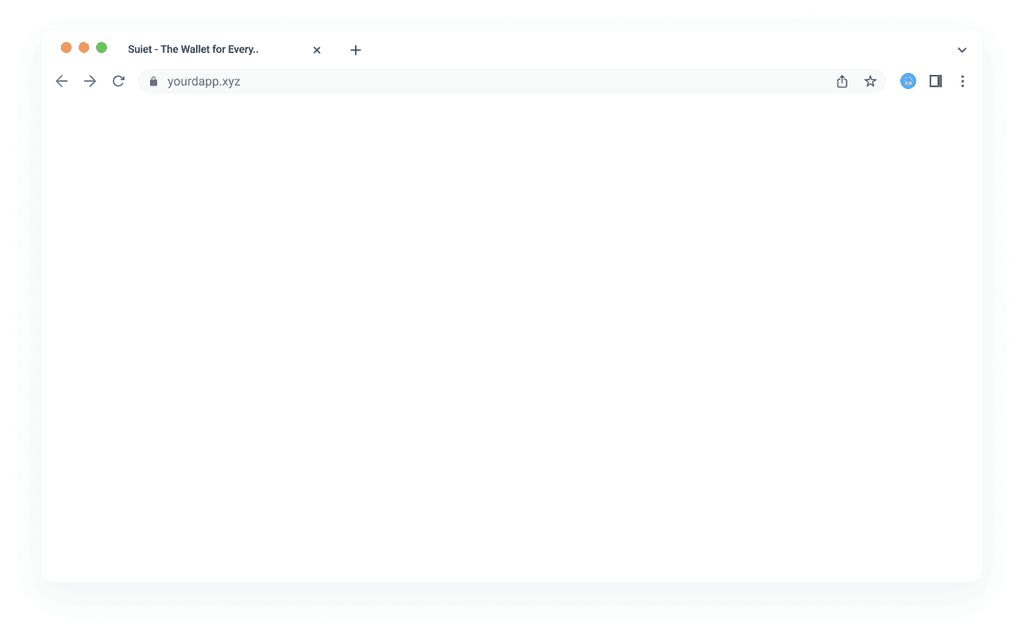Select the Suiet - The Wallet tab

(x=193, y=50)
